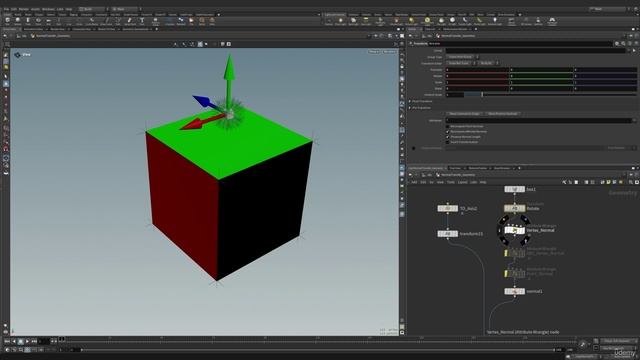
Task: Select the Font shelf tool
Action: coord(142,21)
